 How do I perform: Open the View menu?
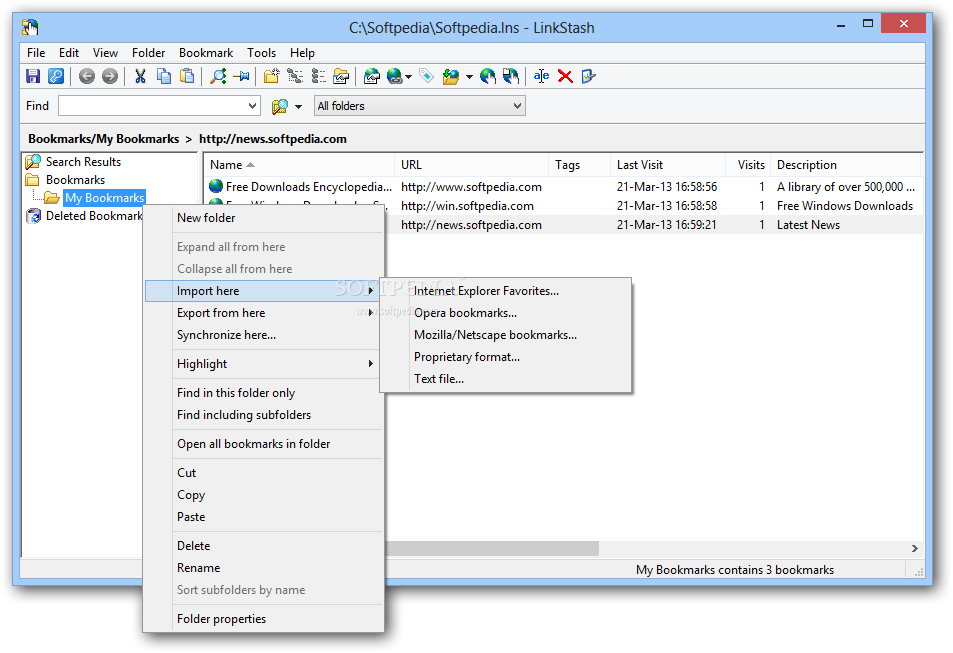pos(105,53)
